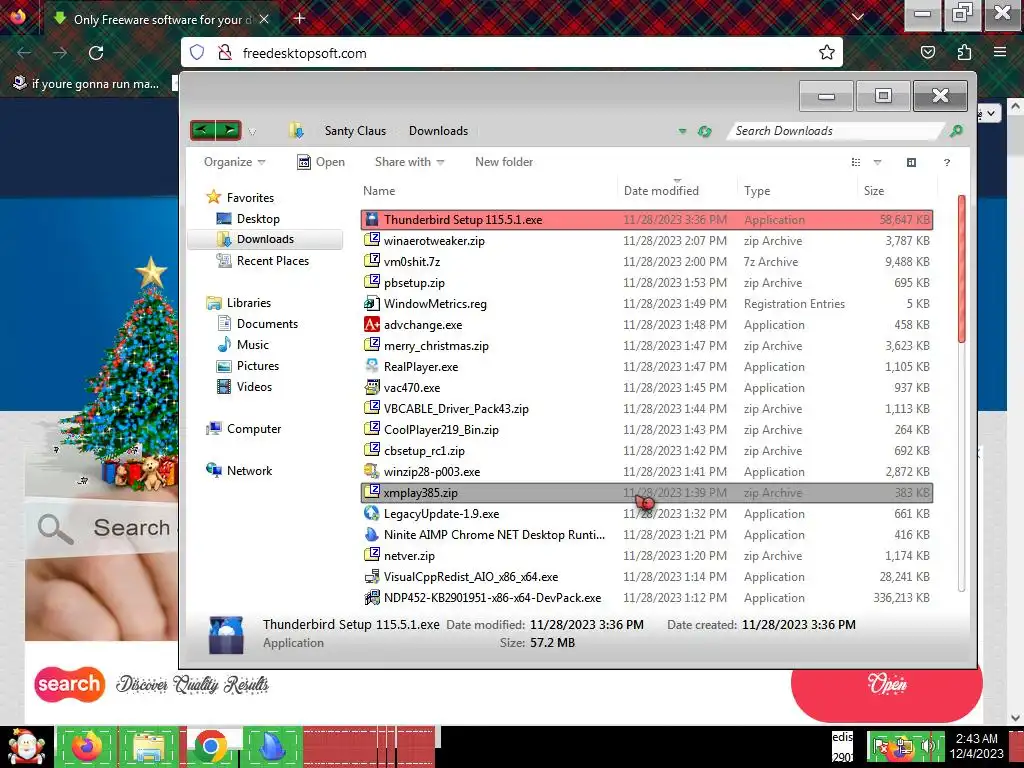
Task: Click the Explorer help question mark
Action: coord(946,162)
